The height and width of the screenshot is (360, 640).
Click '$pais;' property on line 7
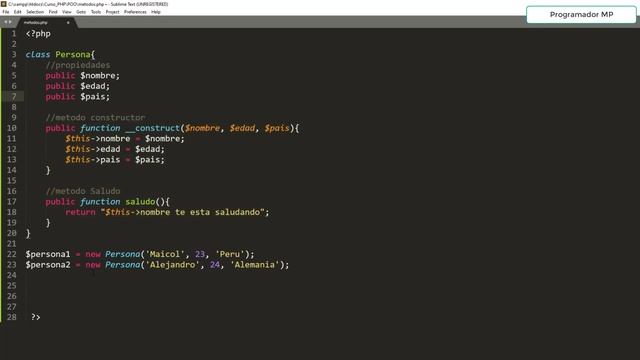pyautogui.click(x=95, y=97)
